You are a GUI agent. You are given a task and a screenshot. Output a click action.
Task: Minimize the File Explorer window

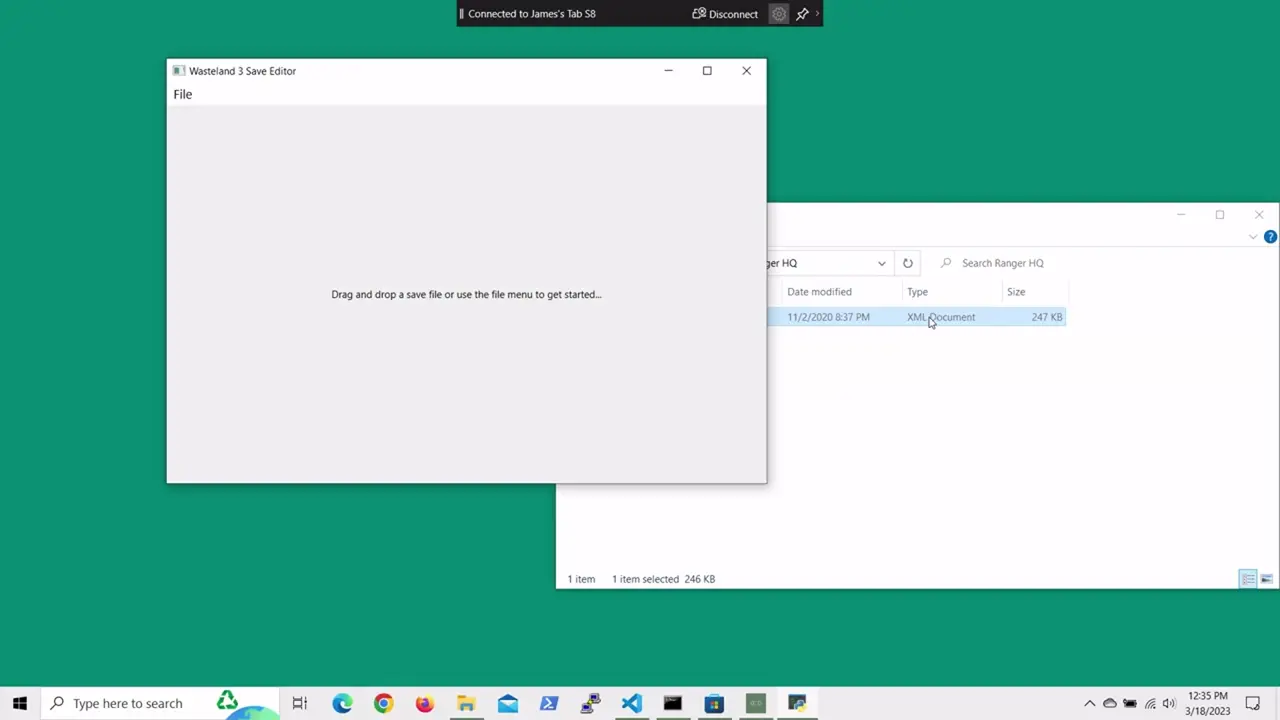point(1181,215)
